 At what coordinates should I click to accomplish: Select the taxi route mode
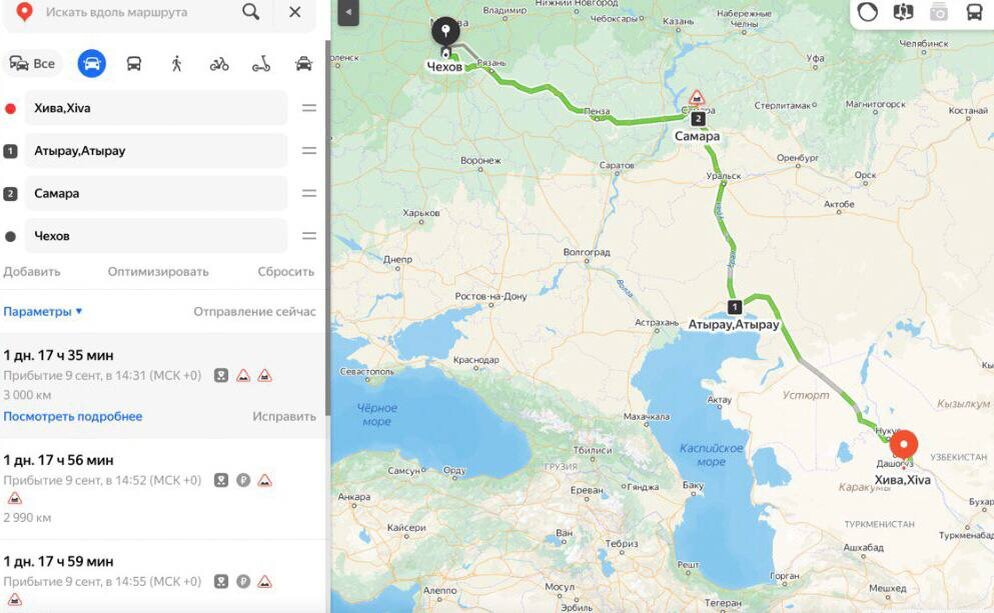point(304,63)
